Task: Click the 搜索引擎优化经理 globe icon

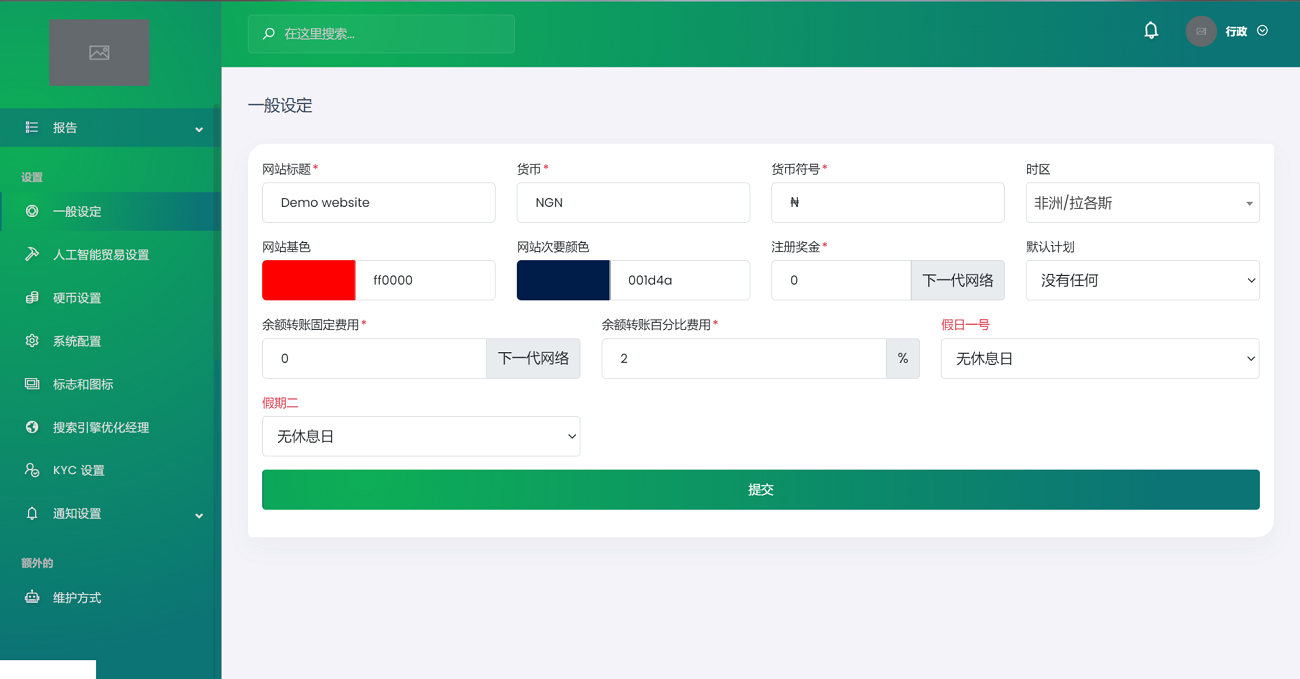Action: click(32, 427)
